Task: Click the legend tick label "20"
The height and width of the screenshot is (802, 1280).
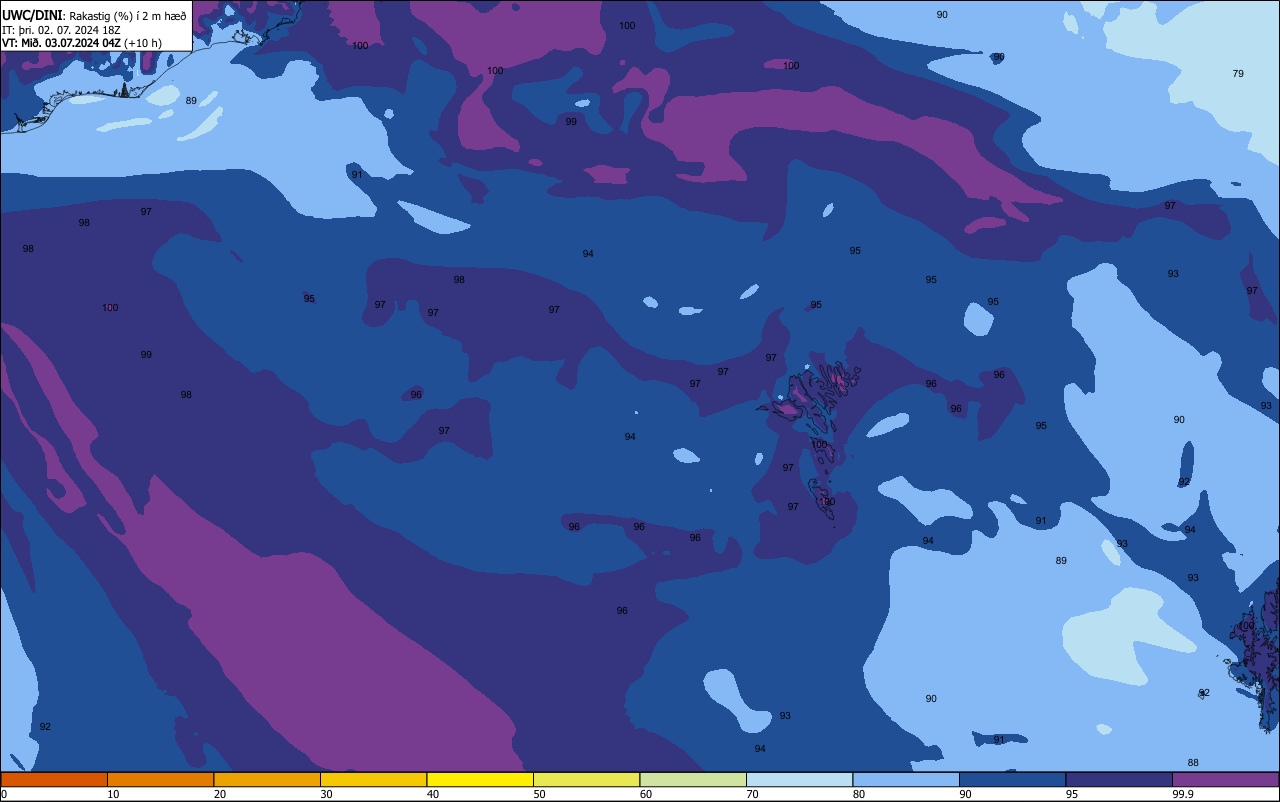Action: (x=219, y=794)
